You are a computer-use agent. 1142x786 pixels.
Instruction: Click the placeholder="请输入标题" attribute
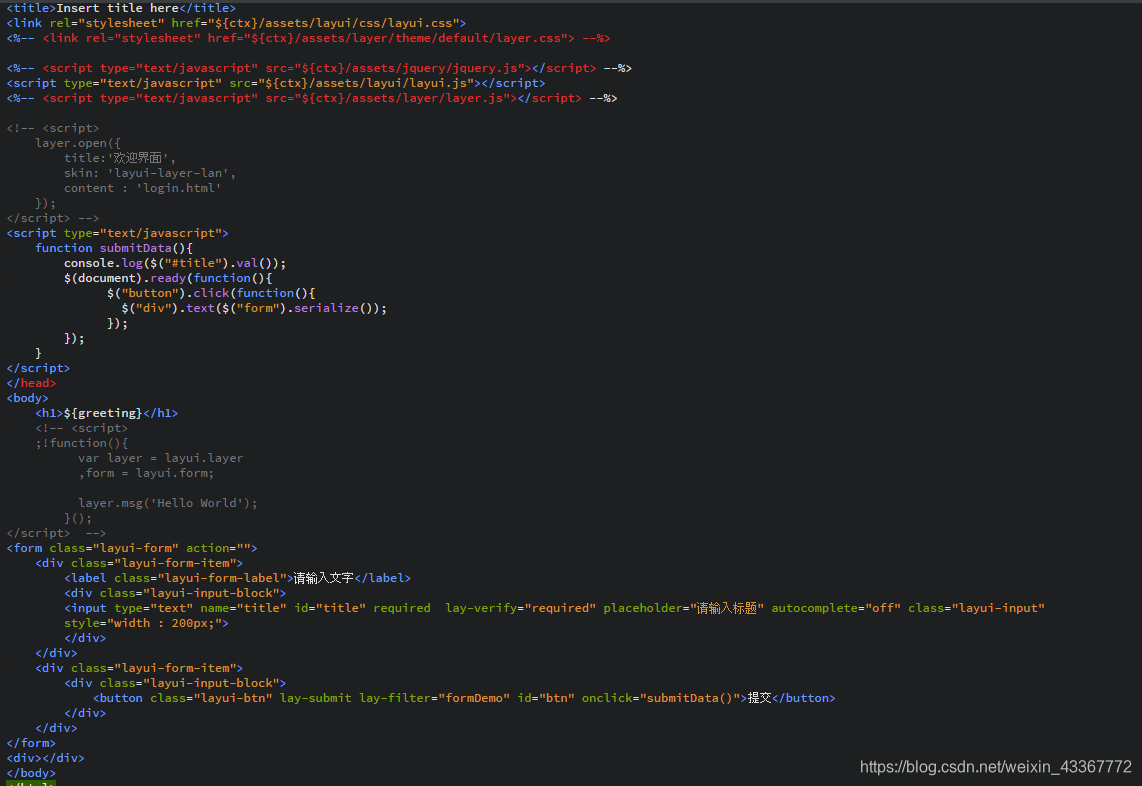pyautogui.click(x=683, y=608)
